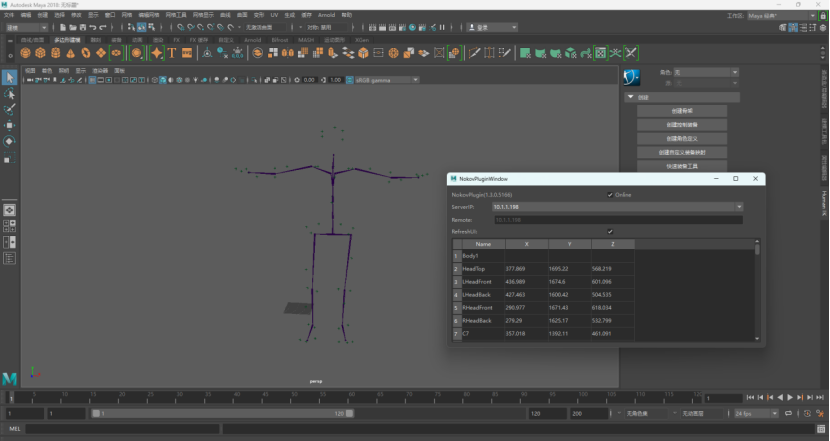
Task: Switch to the MASH shelf tab
Action: (306, 40)
